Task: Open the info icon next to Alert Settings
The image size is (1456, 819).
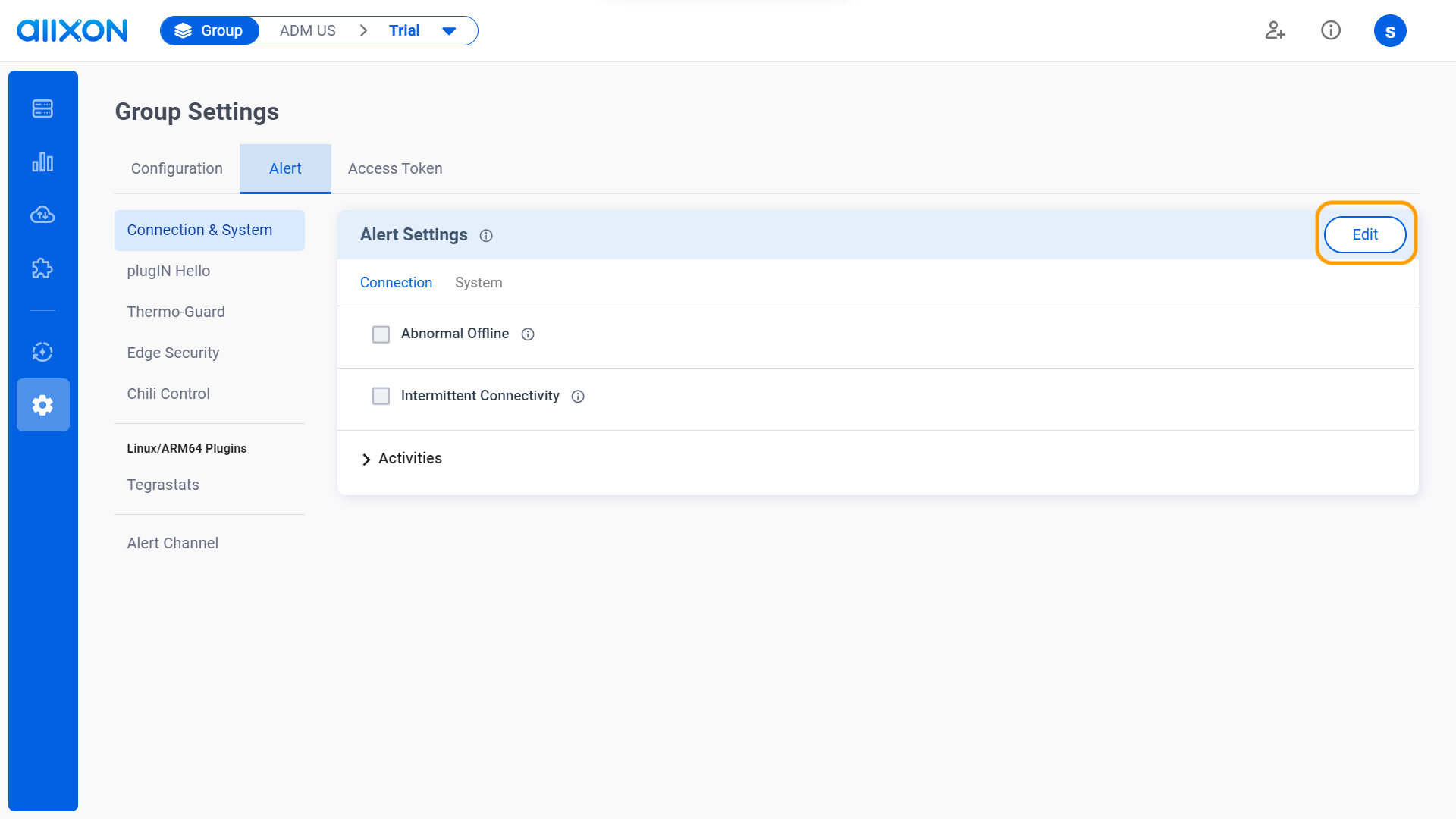Action: tap(486, 236)
